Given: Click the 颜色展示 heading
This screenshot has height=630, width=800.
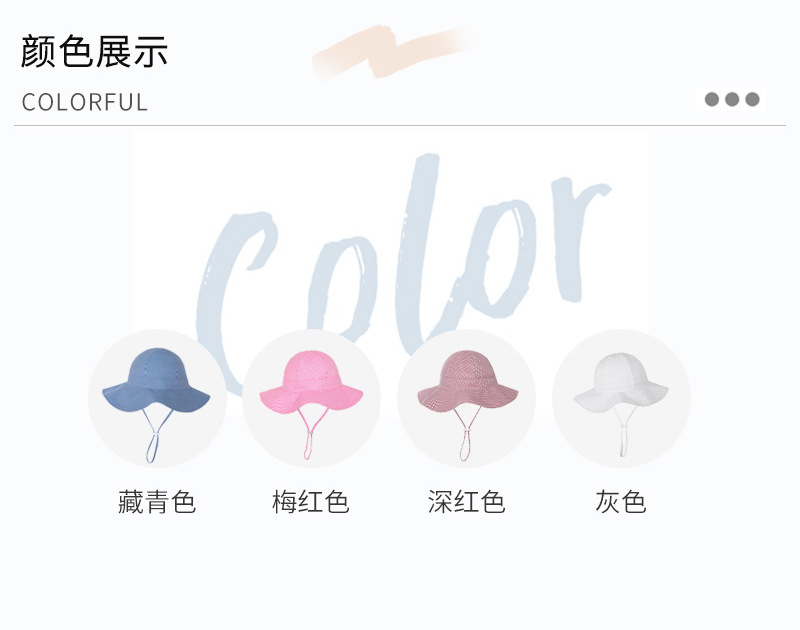Looking at the screenshot, I should click(94, 52).
